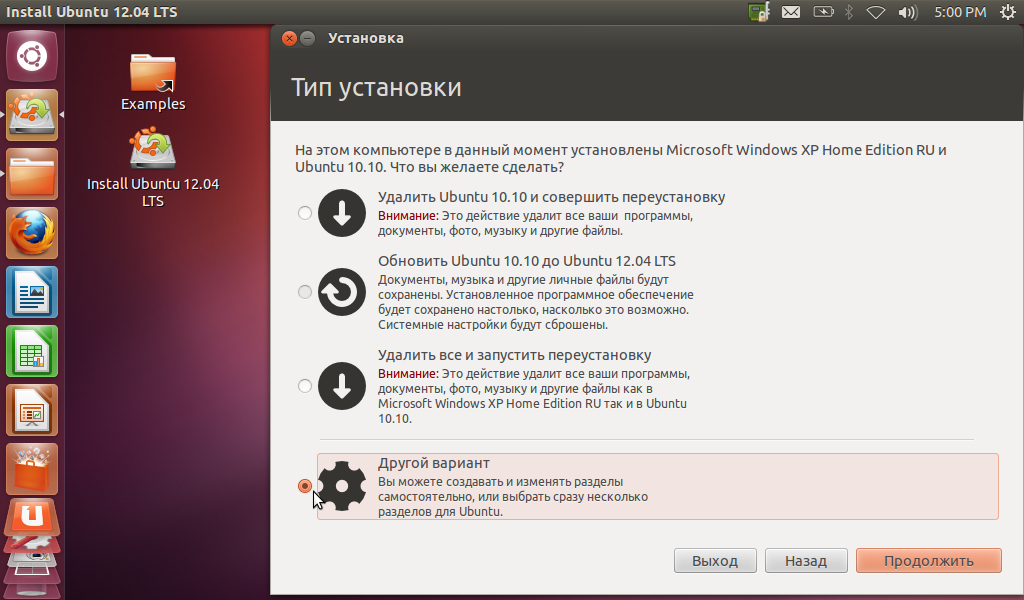Launch Firefox web browser from launcher
Viewport: 1024px width, 600px height.
pos(32,233)
